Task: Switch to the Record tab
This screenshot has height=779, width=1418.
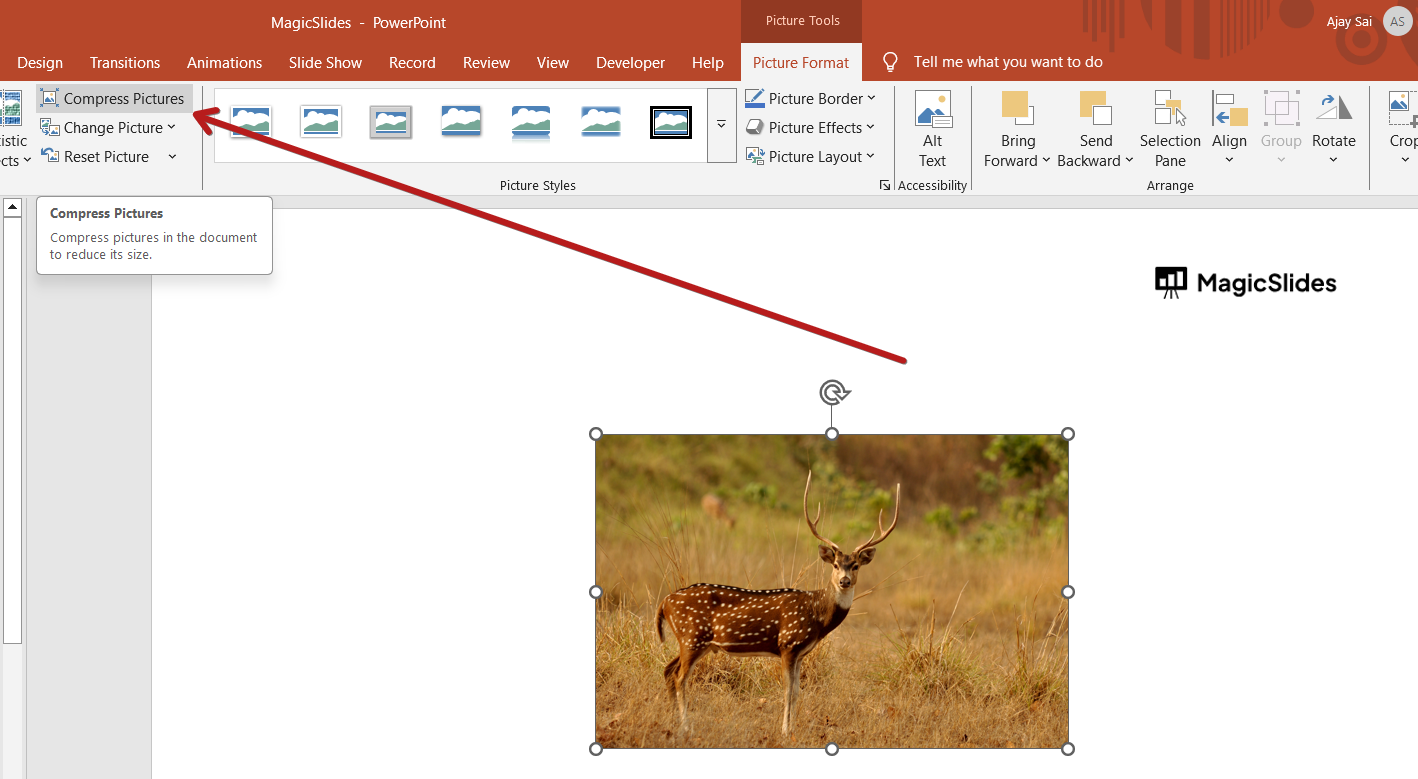Action: click(412, 62)
